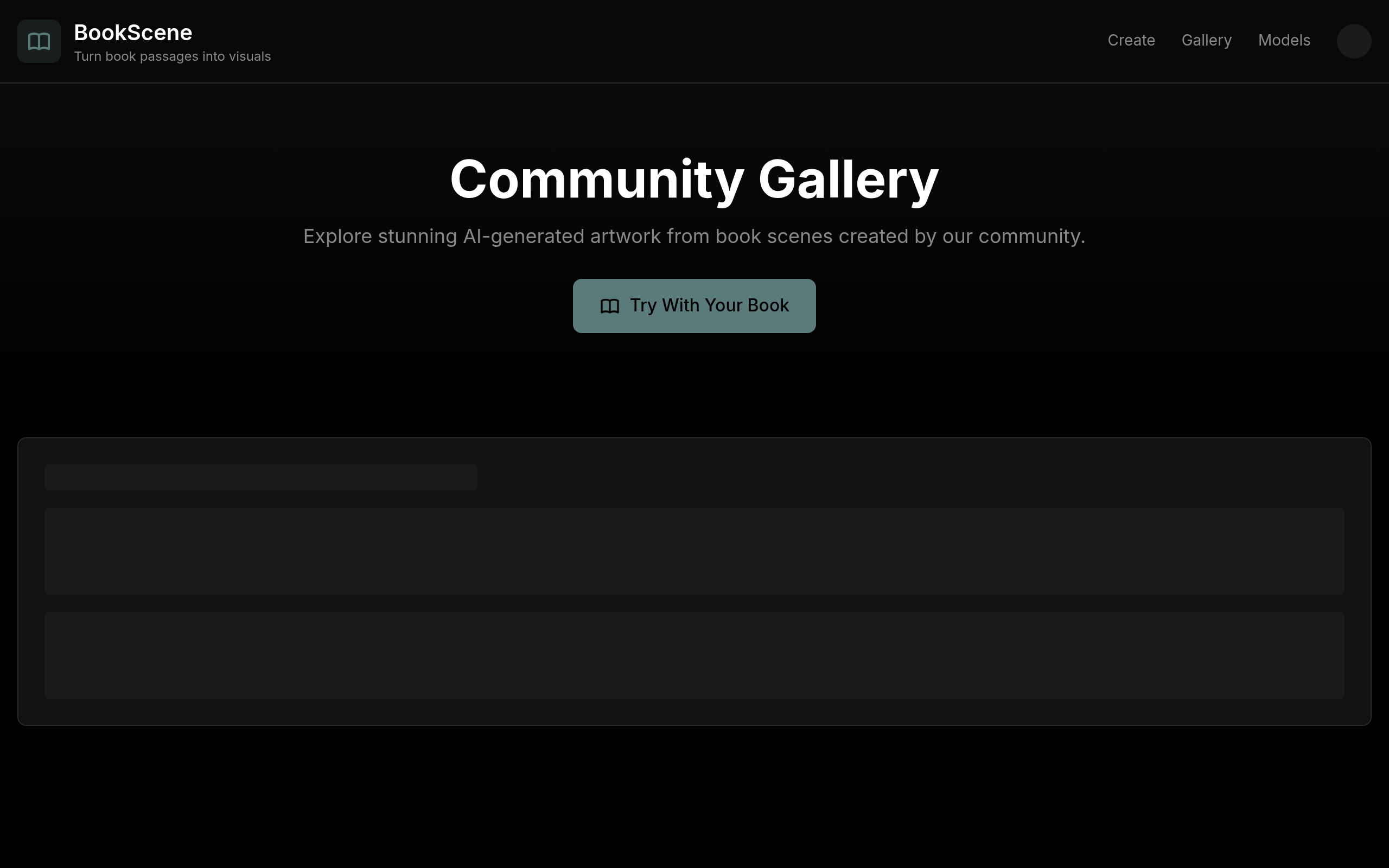The height and width of the screenshot is (868, 1389).
Task: Click the book icon inside the Try button
Action: pyautogui.click(x=609, y=306)
